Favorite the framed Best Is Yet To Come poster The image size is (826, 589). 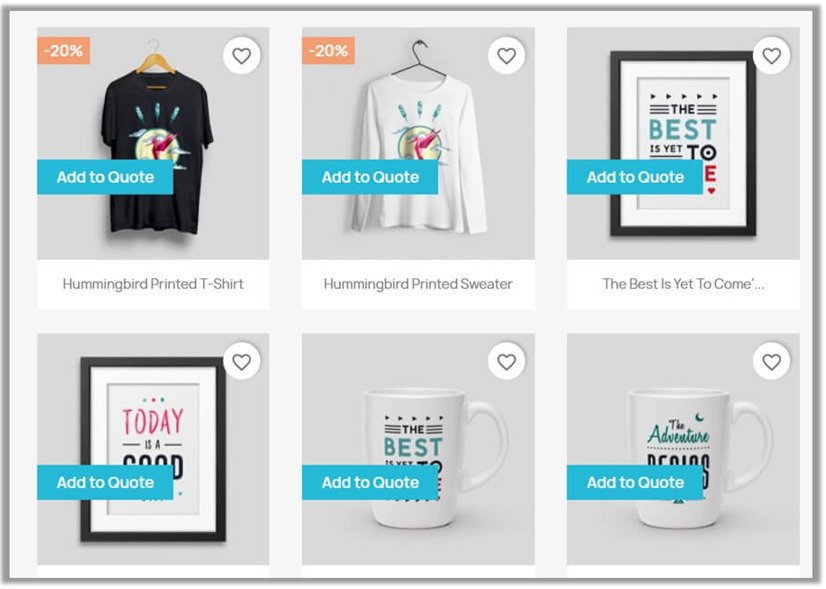(771, 55)
